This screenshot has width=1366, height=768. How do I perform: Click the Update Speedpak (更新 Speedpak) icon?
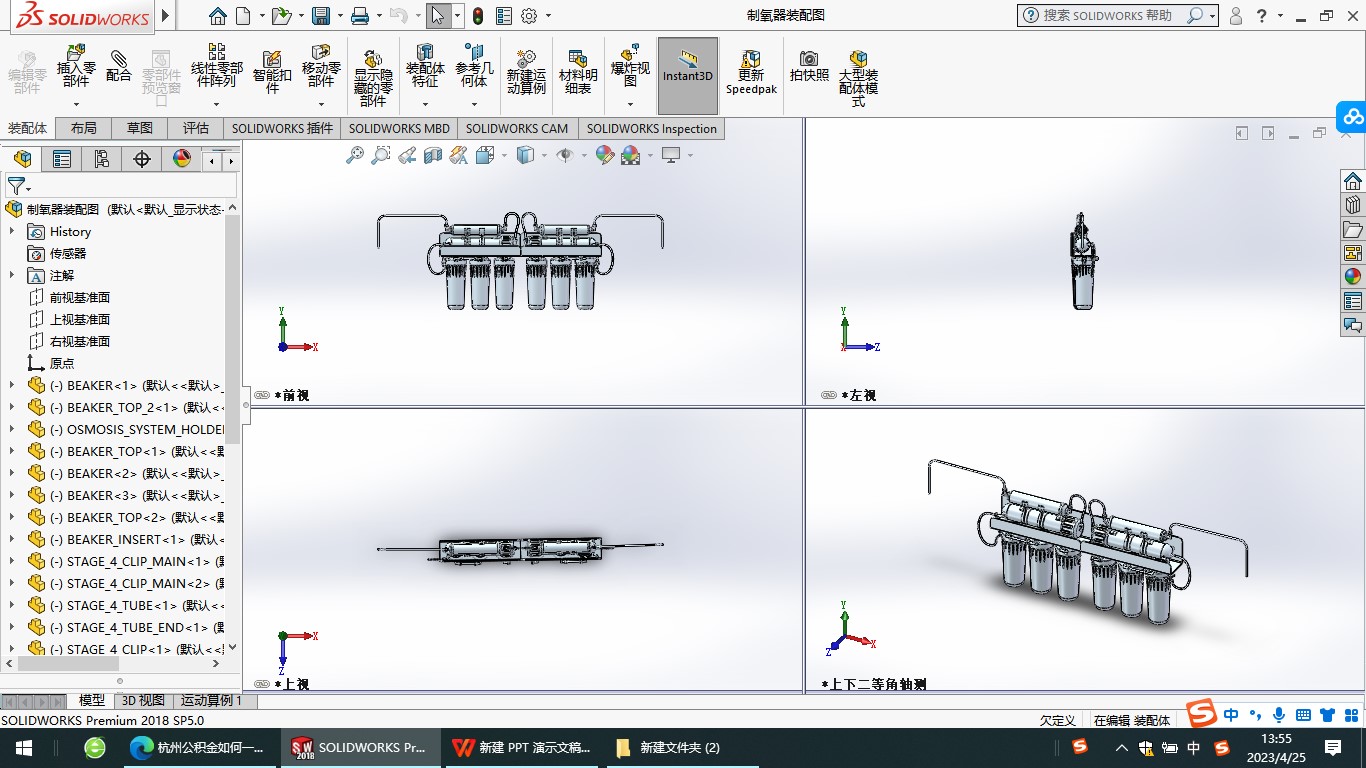coord(750,70)
